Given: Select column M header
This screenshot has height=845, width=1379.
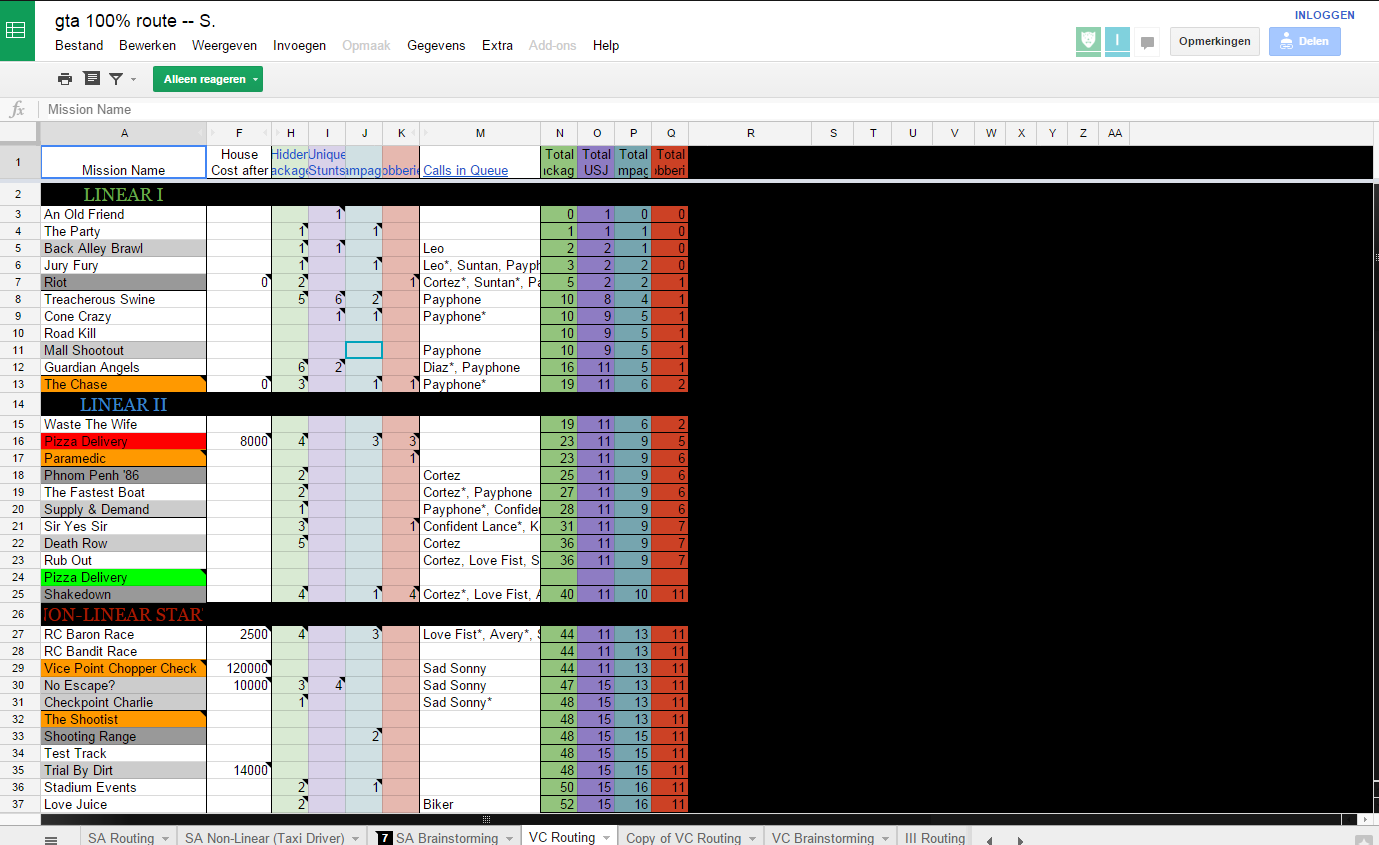Looking at the screenshot, I should [480, 133].
